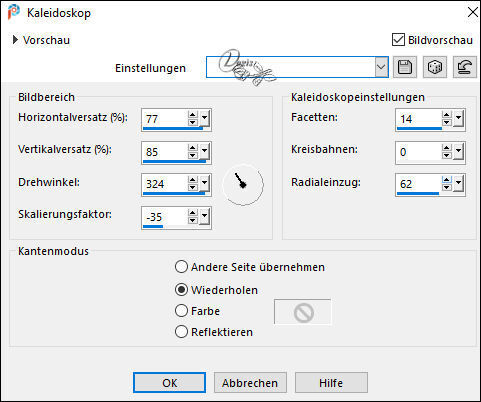Viewport: 481px width, 402px height.
Task: Save preset with the floppy disk icon
Action: 405,67
